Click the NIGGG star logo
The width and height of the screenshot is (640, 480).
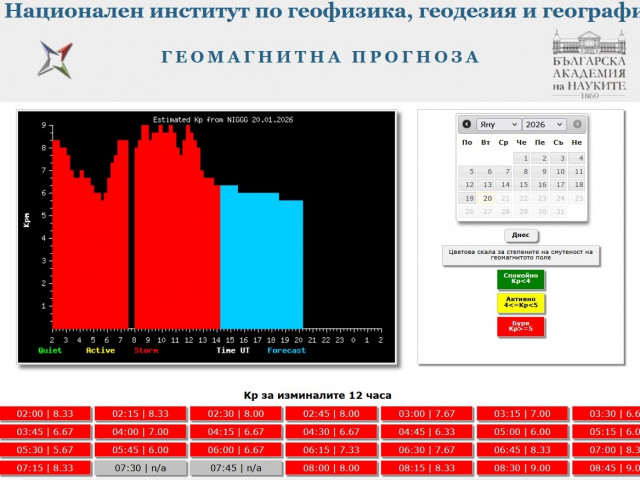pos(54,59)
